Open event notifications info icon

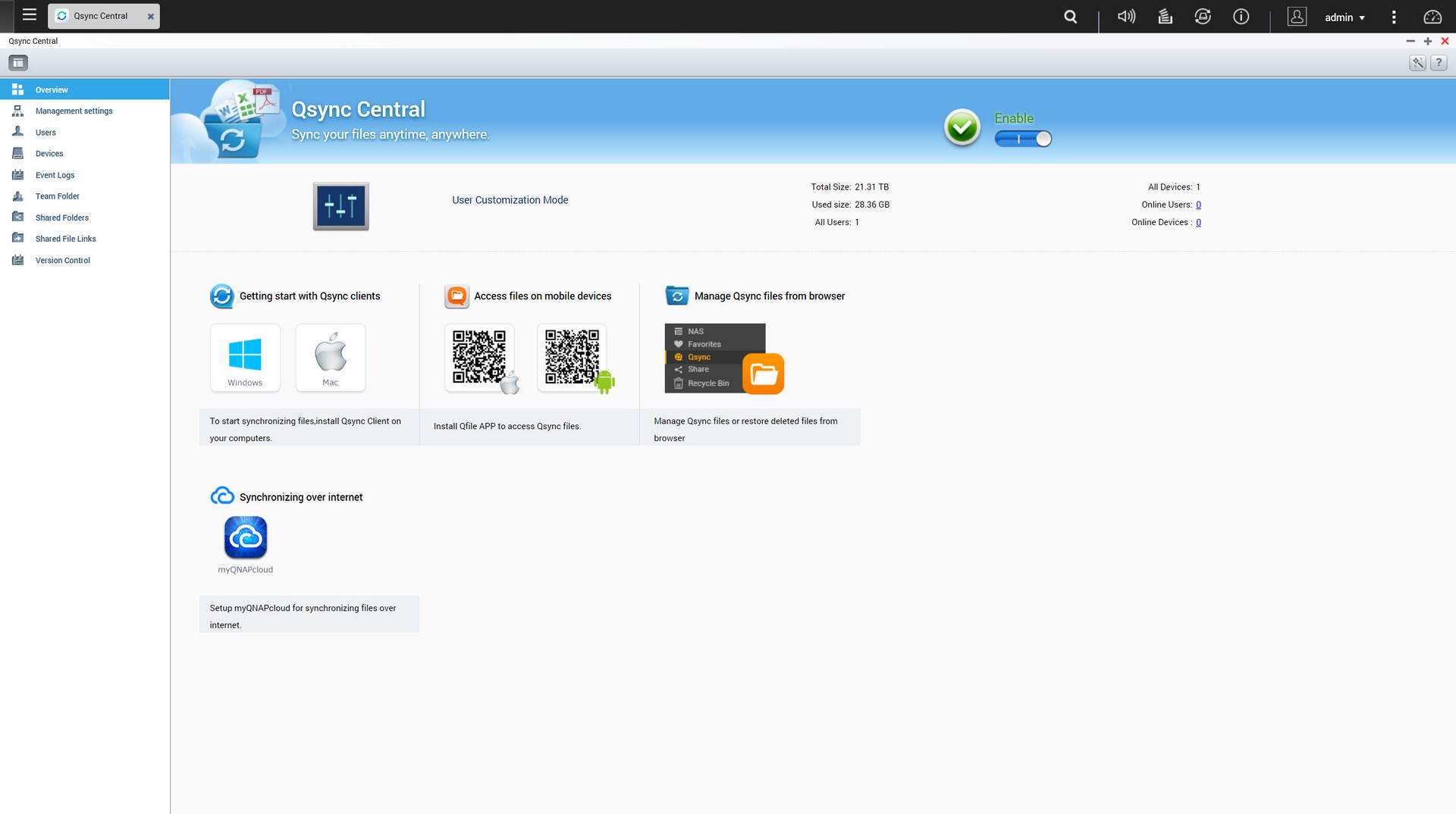pos(1241,17)
